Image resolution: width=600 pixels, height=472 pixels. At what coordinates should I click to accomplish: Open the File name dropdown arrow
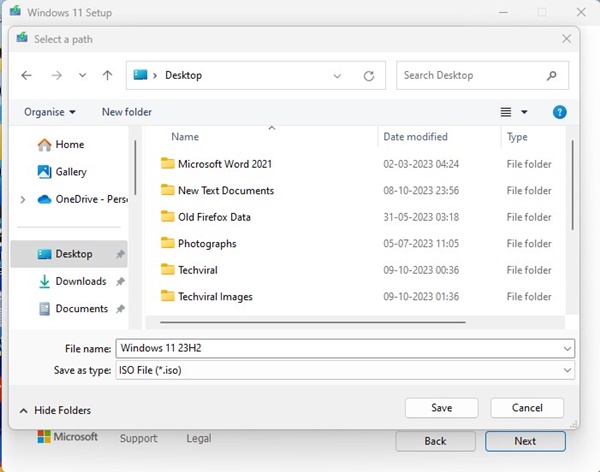[x=567, y=349]
